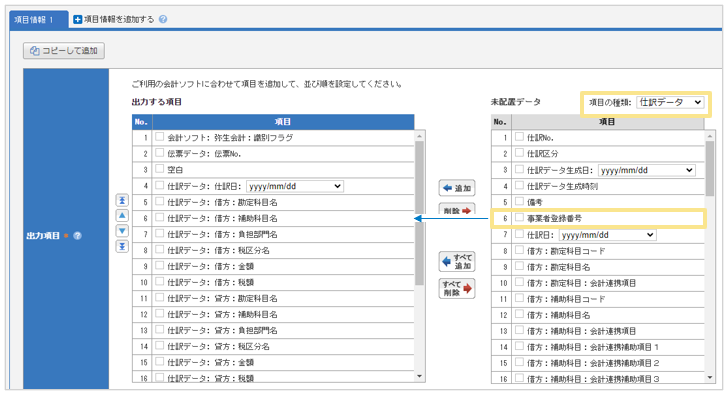Check 仕訳データ: 貸方：金額 checkbox
728x395 pixels.
pyautogui.click(x=160, y=362)
